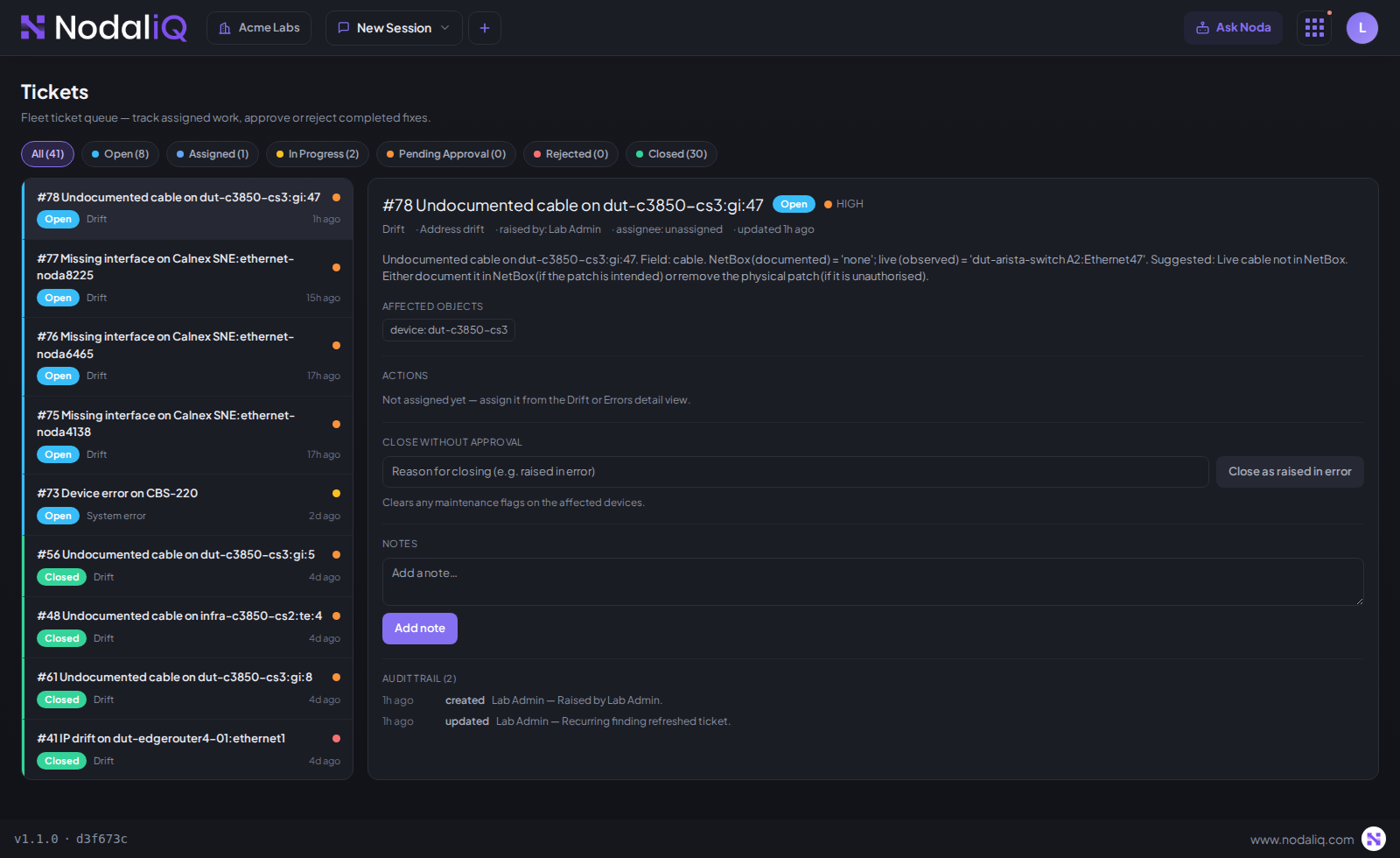Focus the Reason for closing input field

click(x=795, y=472)
